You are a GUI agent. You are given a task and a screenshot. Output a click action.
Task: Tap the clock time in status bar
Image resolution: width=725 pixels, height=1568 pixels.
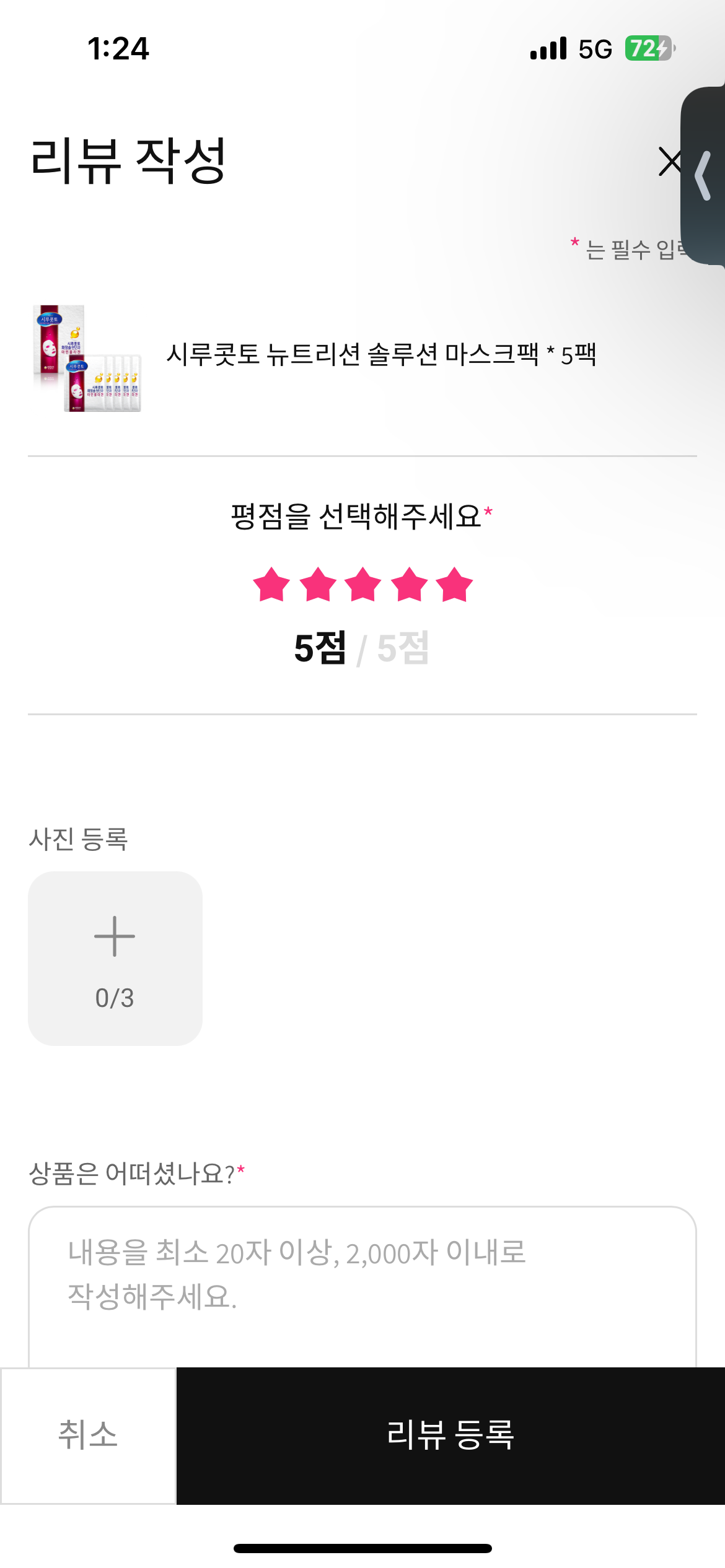118,48
